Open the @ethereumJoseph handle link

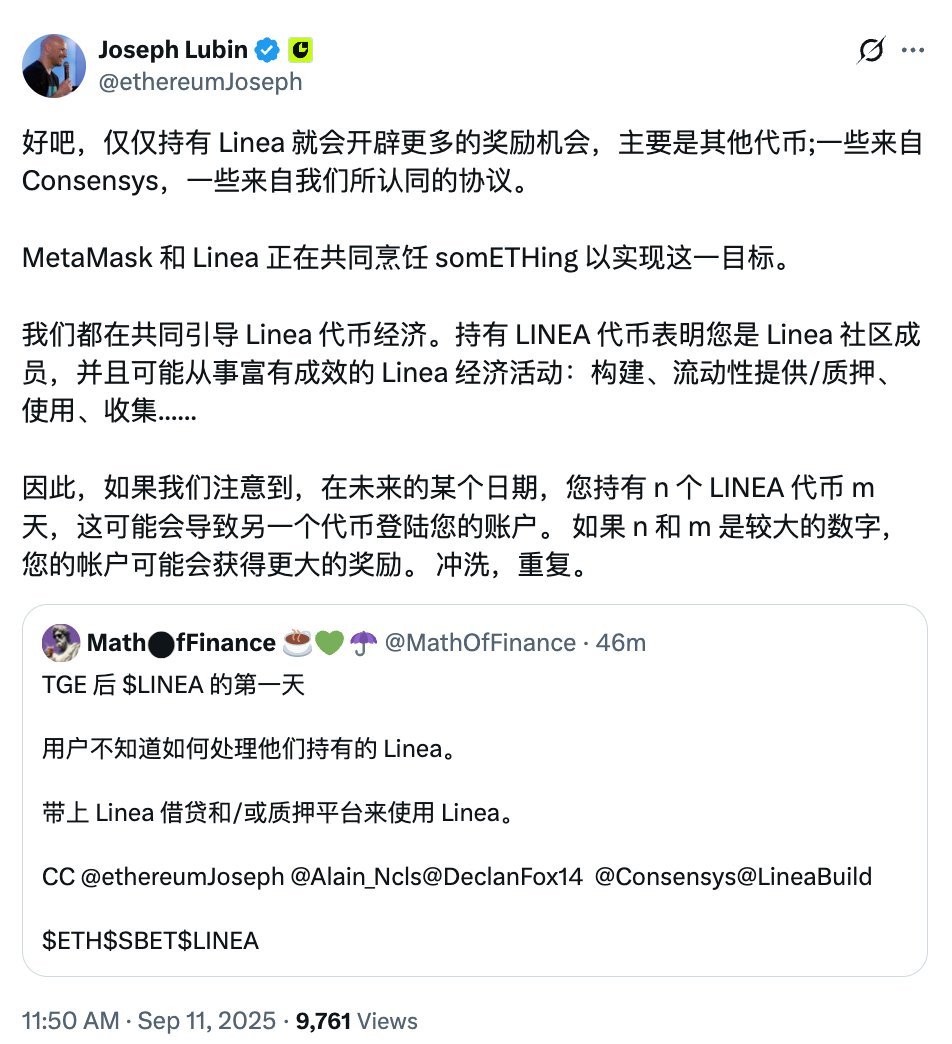pyautogui.click(x=200, y=82)
